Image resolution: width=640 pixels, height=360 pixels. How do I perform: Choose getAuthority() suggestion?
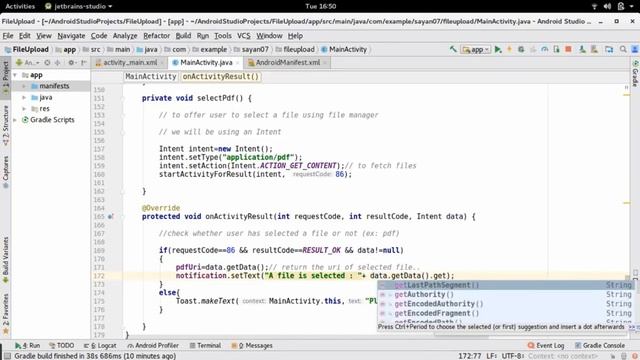click(506, 295)
